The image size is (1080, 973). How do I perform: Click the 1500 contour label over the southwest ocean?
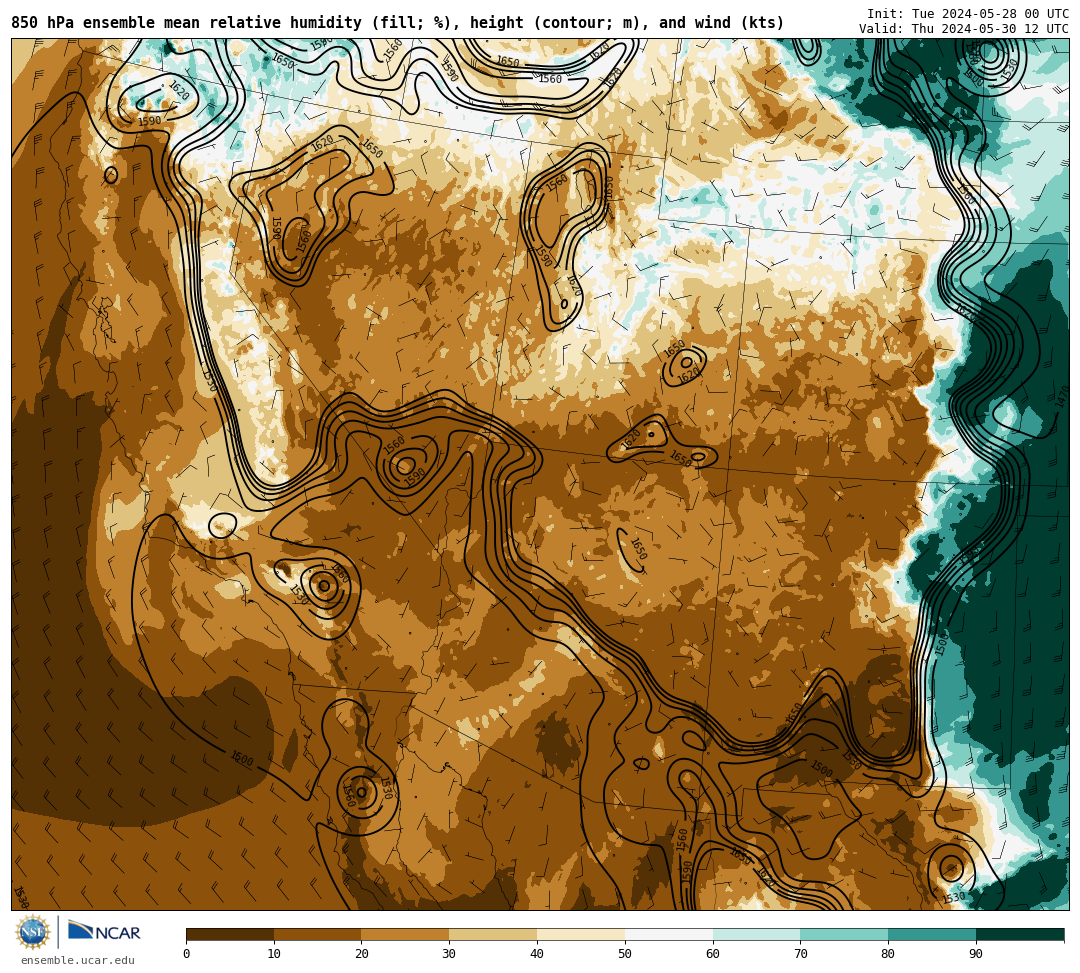242,759
